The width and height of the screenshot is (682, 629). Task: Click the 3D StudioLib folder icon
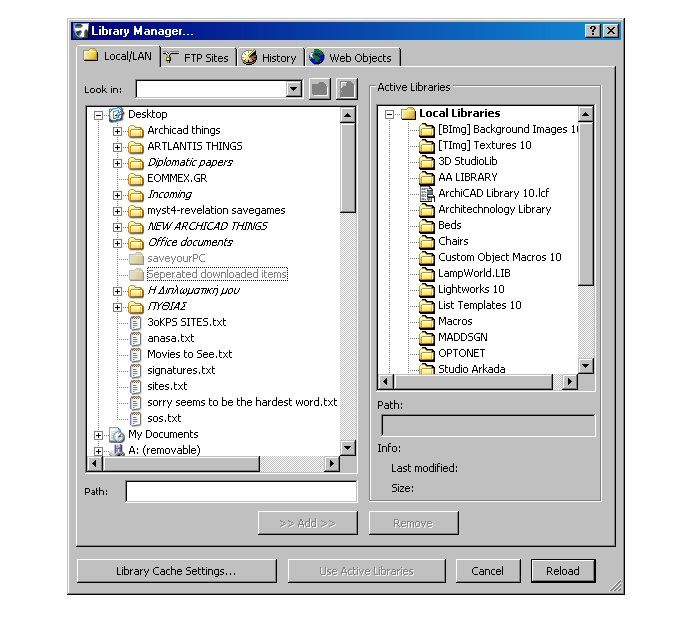pyautogui.click(x=427, y=161)
